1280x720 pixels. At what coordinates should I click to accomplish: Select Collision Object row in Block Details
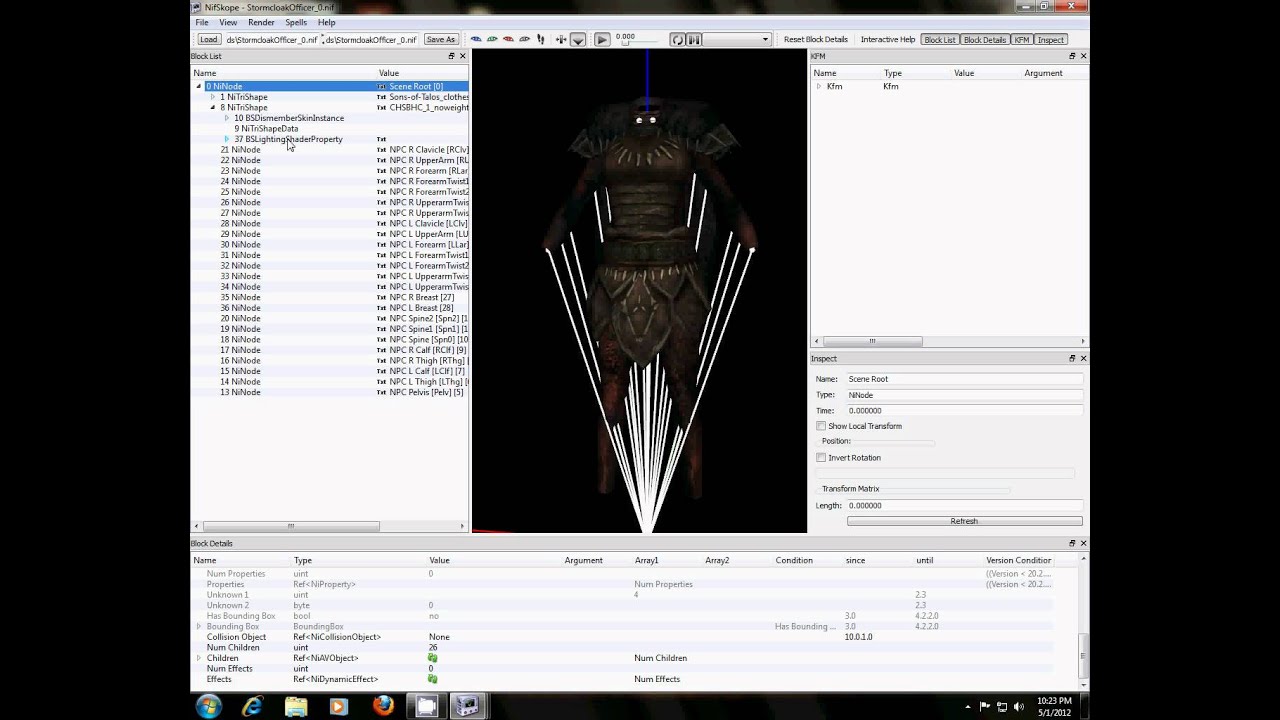[x=620, y=637]
